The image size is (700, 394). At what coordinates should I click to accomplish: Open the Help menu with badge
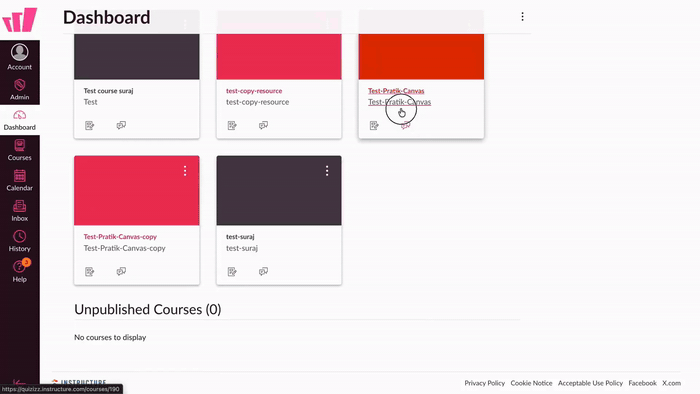[20, 271]
